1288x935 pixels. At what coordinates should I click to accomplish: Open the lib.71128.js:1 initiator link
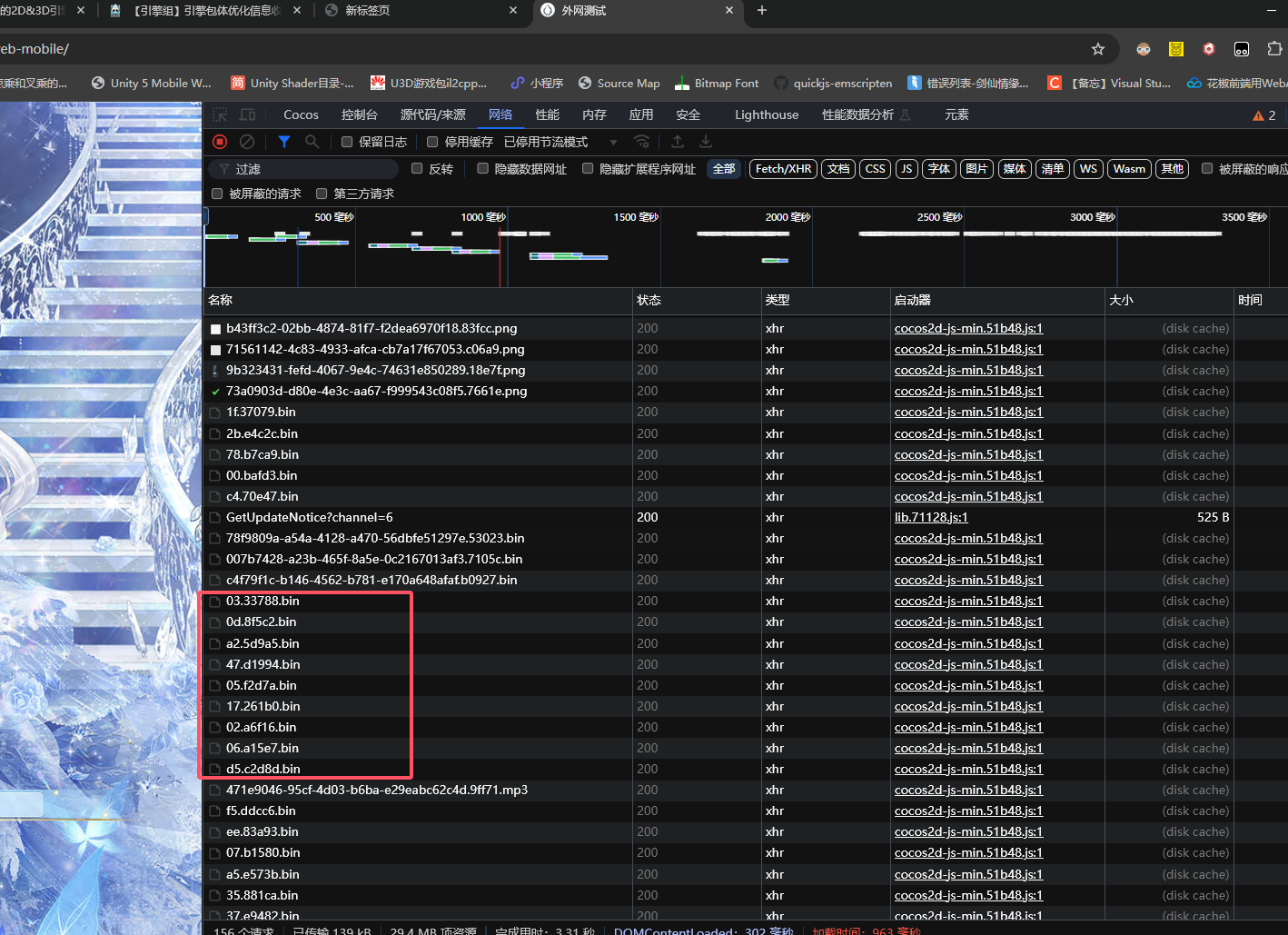(931, 517)
